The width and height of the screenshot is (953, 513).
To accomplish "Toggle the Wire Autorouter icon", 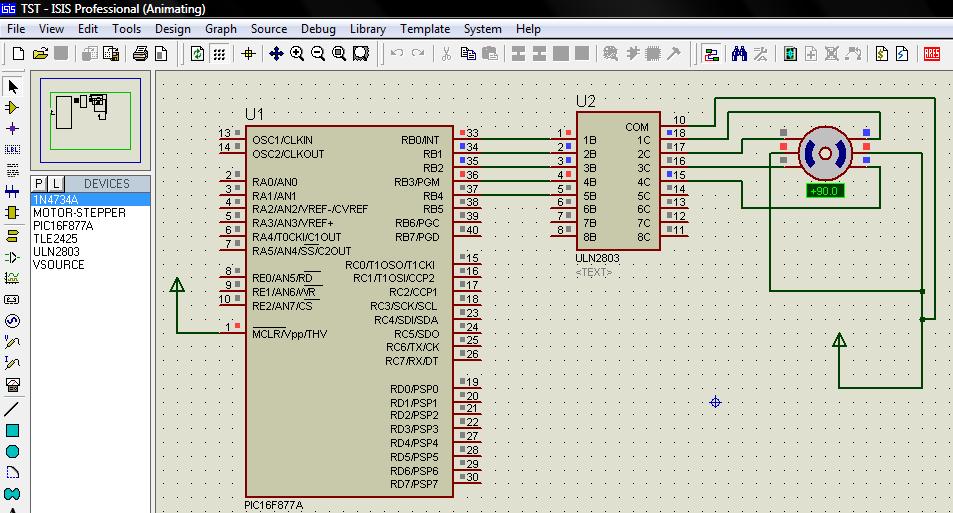I will coord(711,53).
